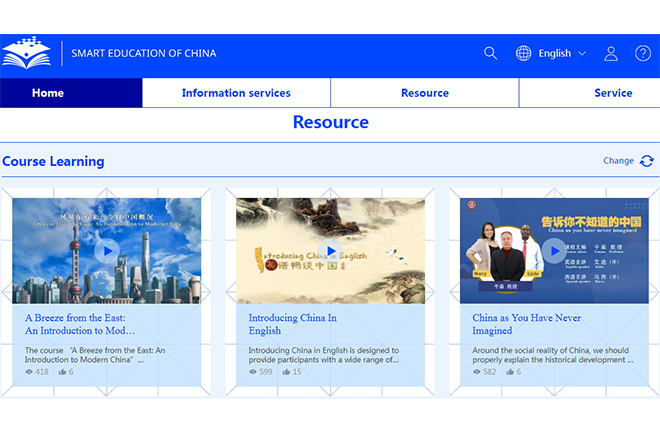The height and width of the screenshot is (432, 660).
Task: Click the help question mark icon
Action: pyautogui.click(x=643, y=53)
